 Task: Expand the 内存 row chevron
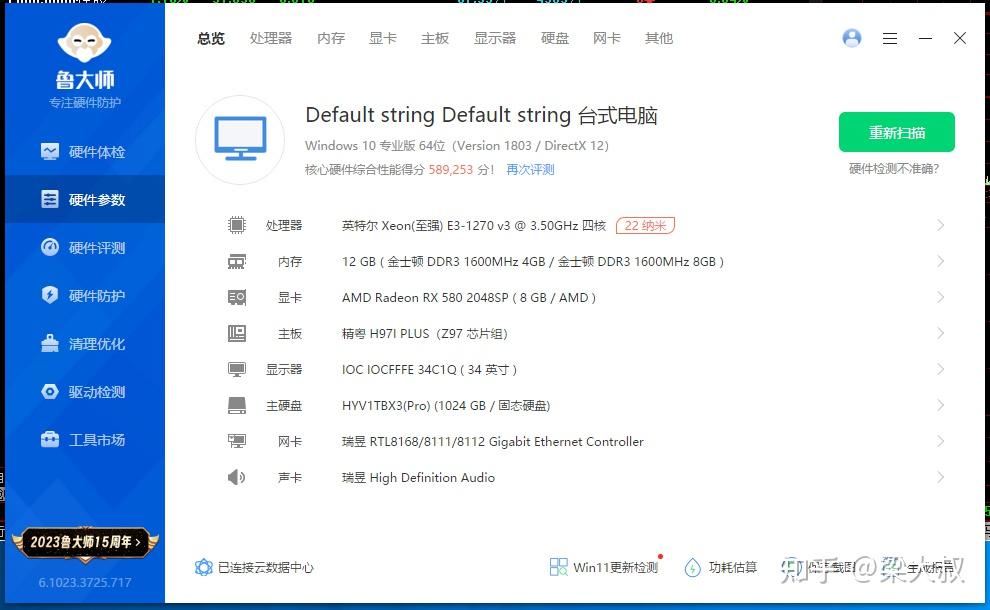point(941,261)
